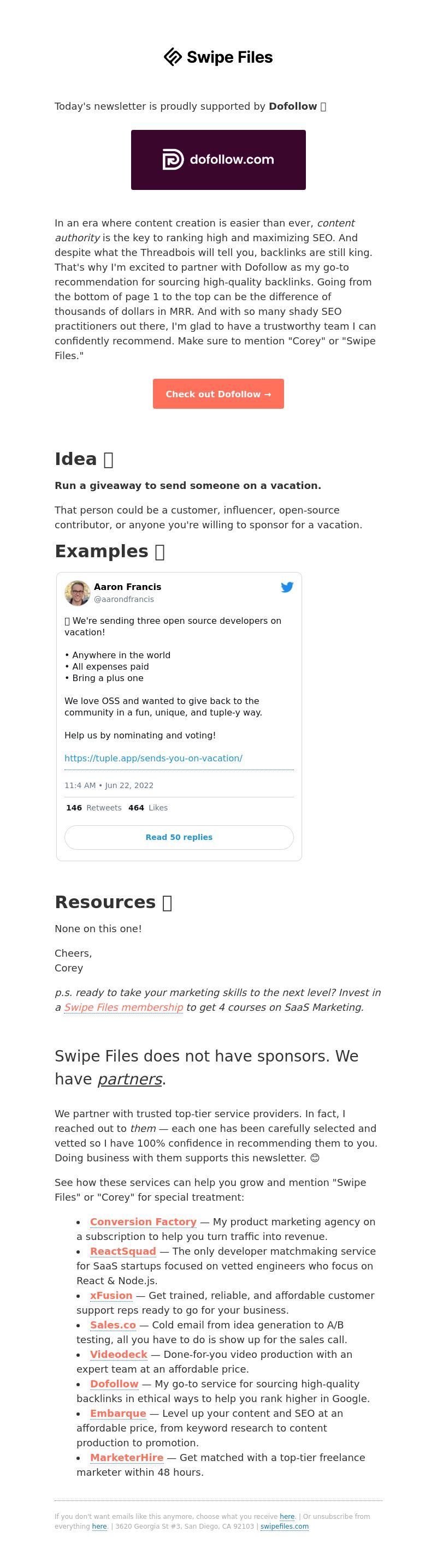Open the tuple.app sends-you-on-vacation link

tap(153, 759)
